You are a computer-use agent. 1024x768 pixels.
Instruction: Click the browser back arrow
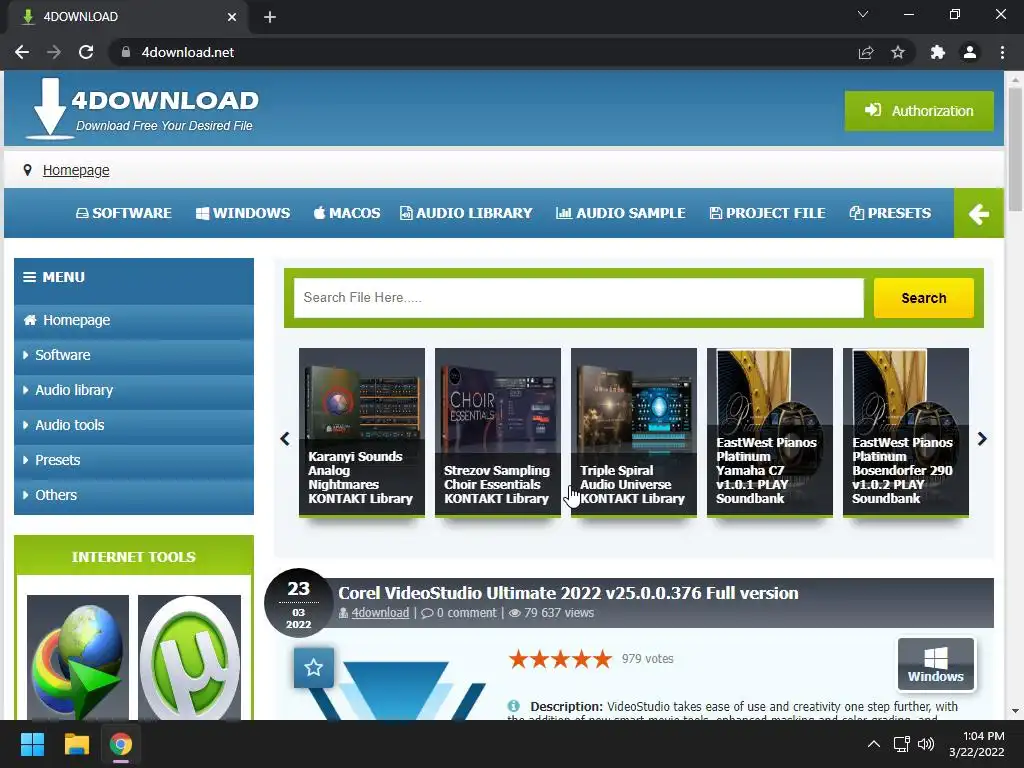click(22, 52)
